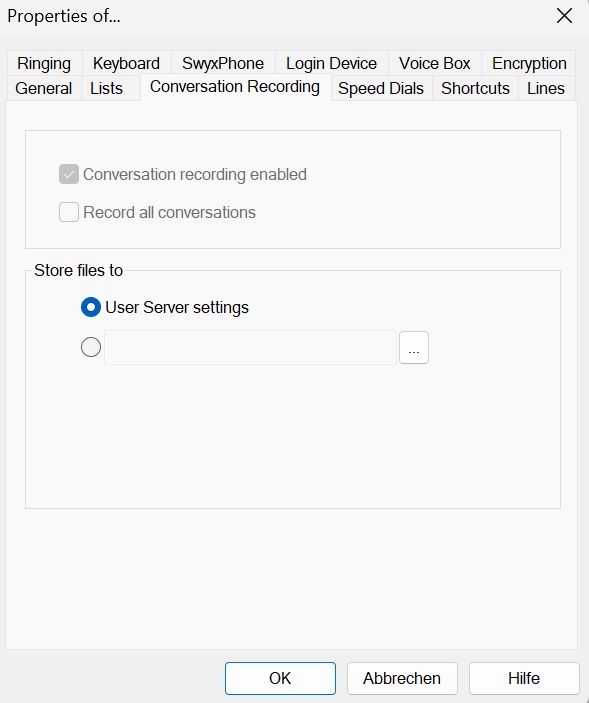The width and height of the screenshot is (589, 703).
Task: Select the Login Device tab
Action: coord(331,63)
